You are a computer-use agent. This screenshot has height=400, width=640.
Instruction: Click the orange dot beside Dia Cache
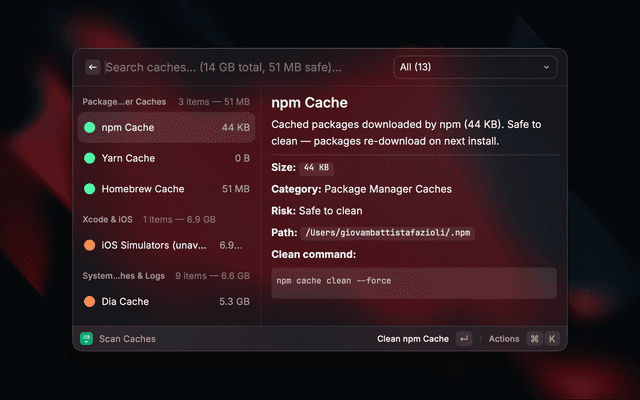(x=89, y=301)
